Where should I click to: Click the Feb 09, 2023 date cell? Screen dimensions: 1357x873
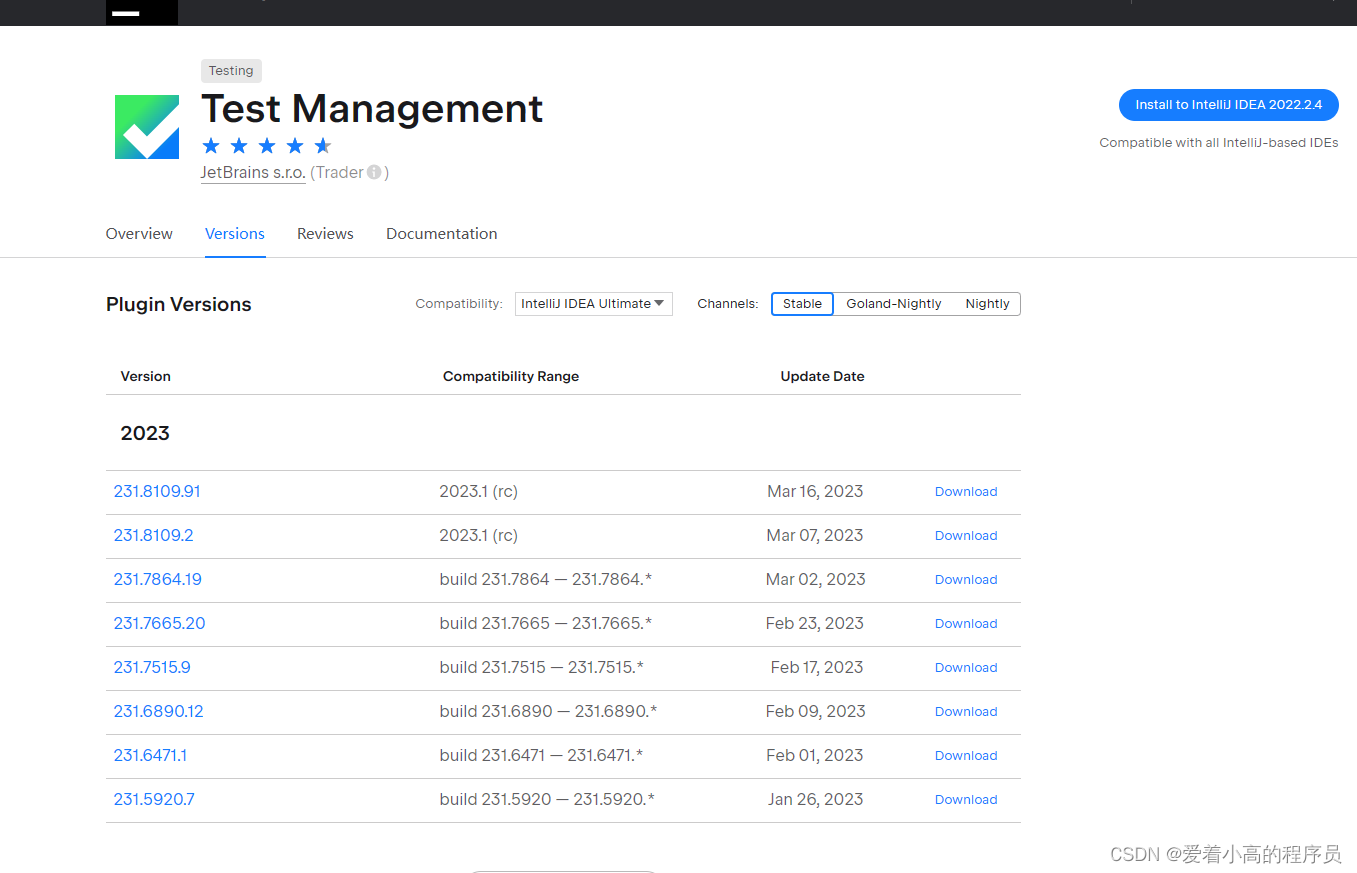pyautogui.click(x=816, y=712)
